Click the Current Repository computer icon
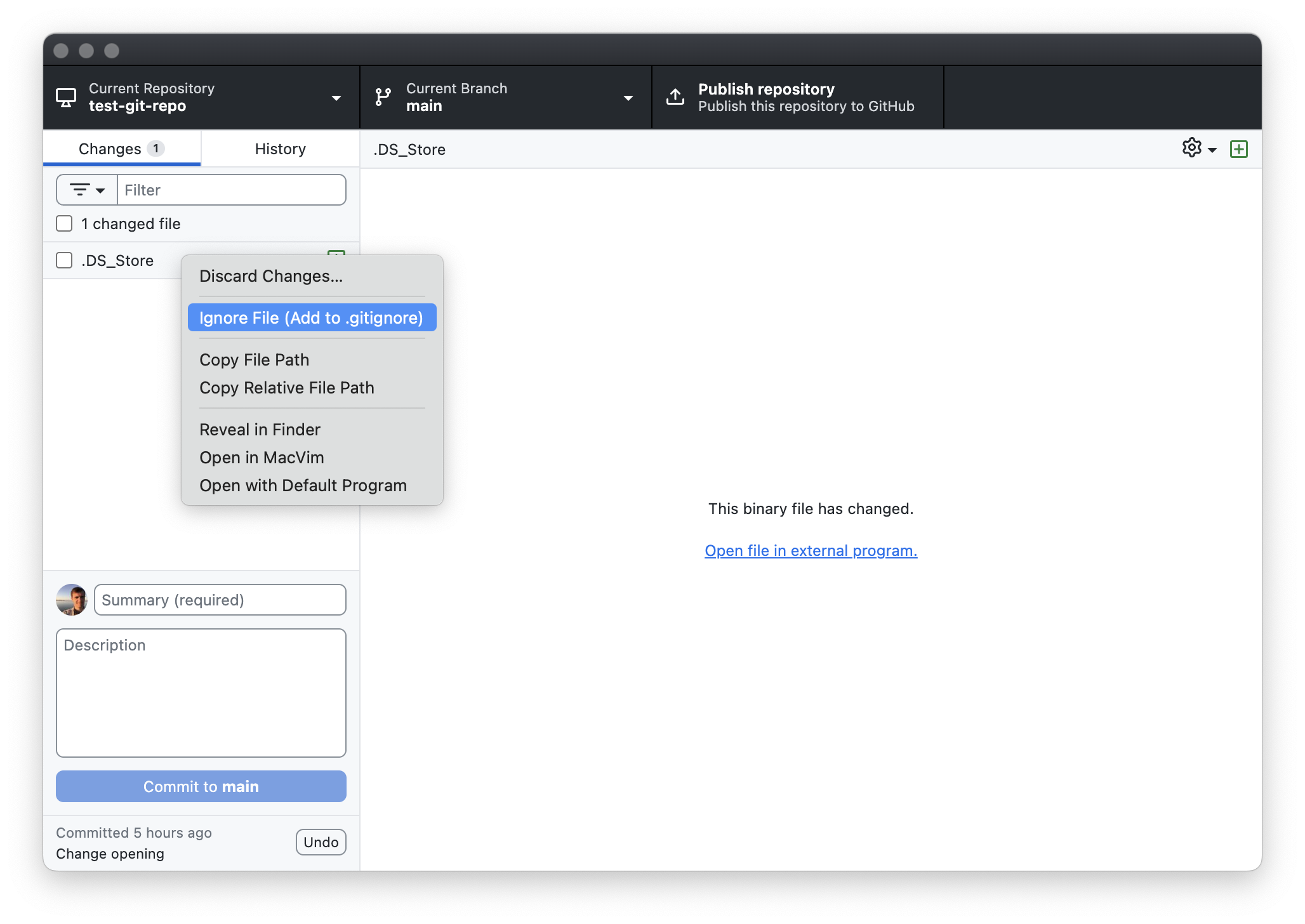This screenshot has height=924, width=1305. tap(66, 98)
